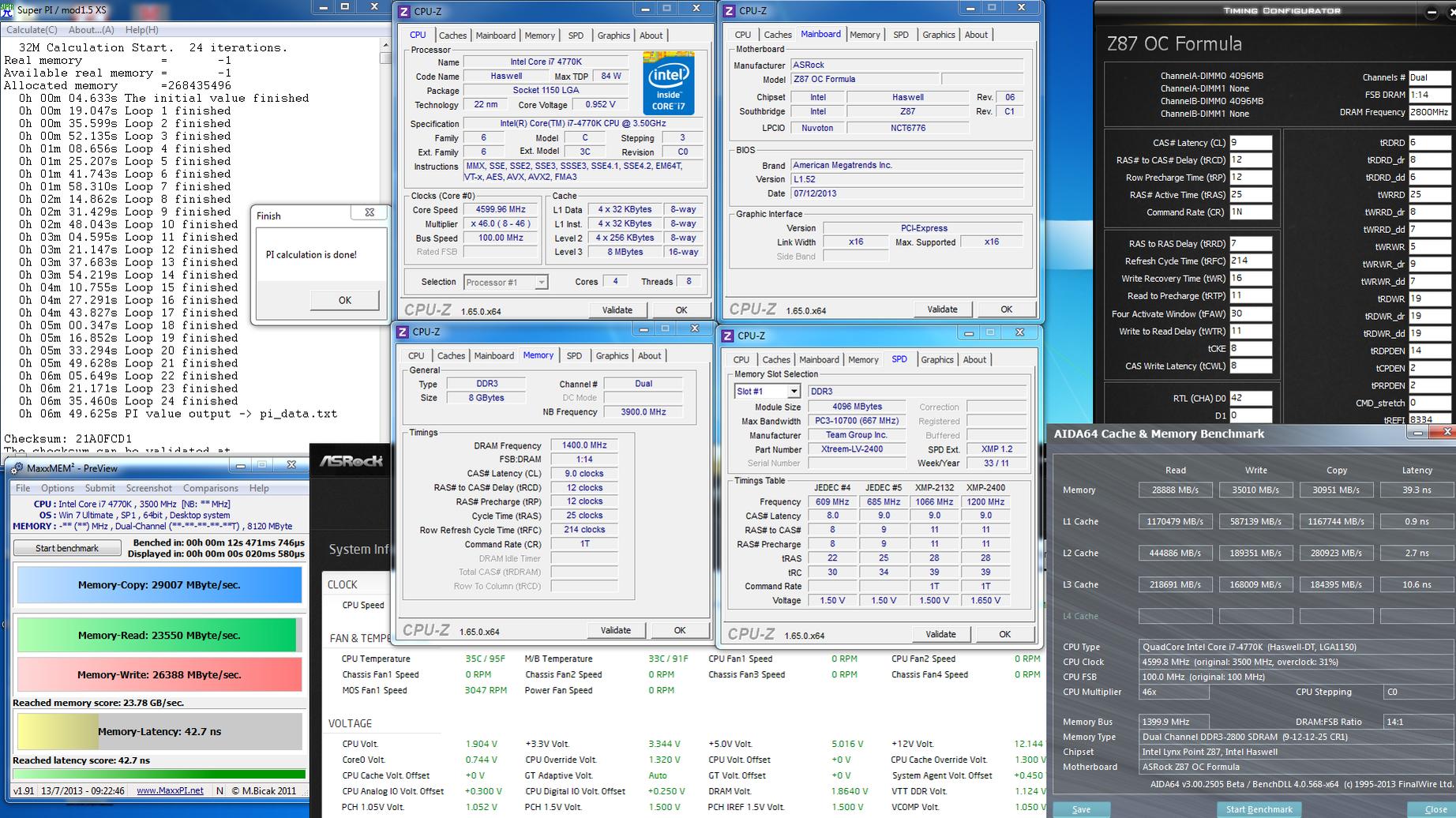The width and height of the screenshot is (1456, 818).
Task: Click the Save button in AIDA64 benchmark
Action: pos(1081,809)
